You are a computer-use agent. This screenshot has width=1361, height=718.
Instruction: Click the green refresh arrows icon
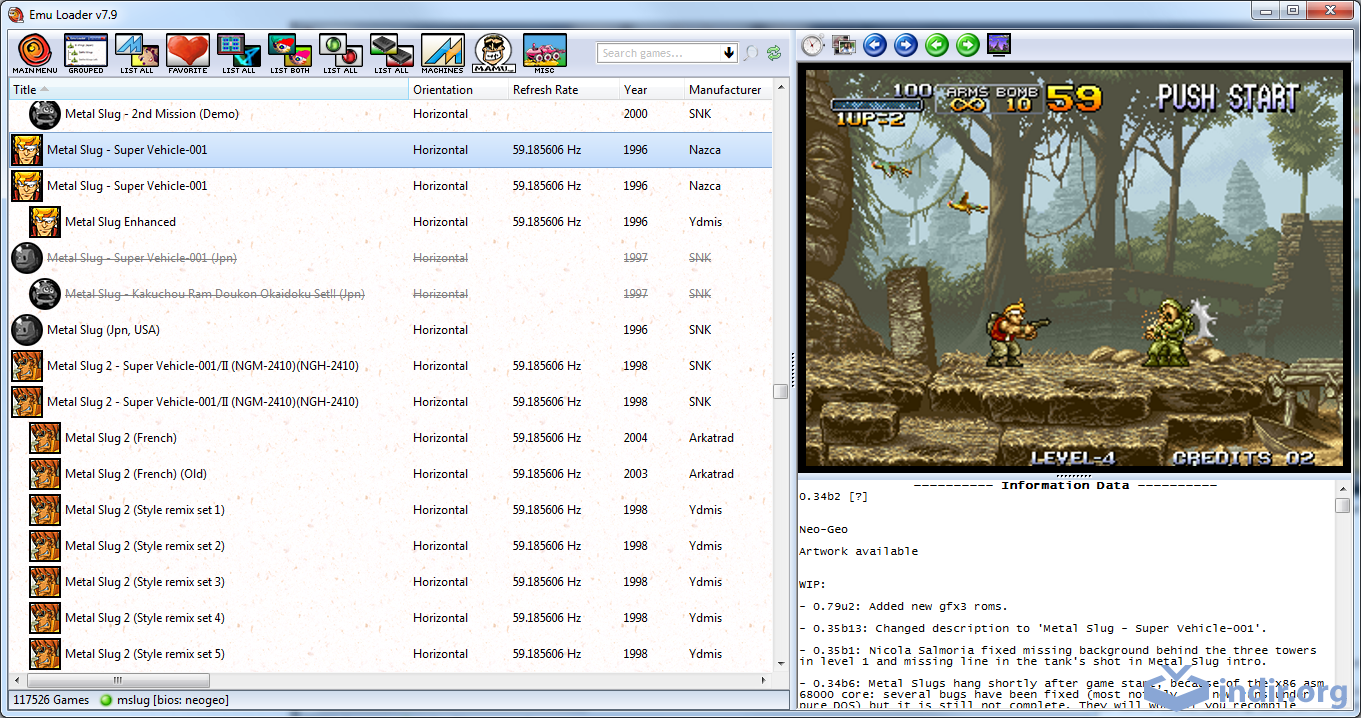pos(774,53)
